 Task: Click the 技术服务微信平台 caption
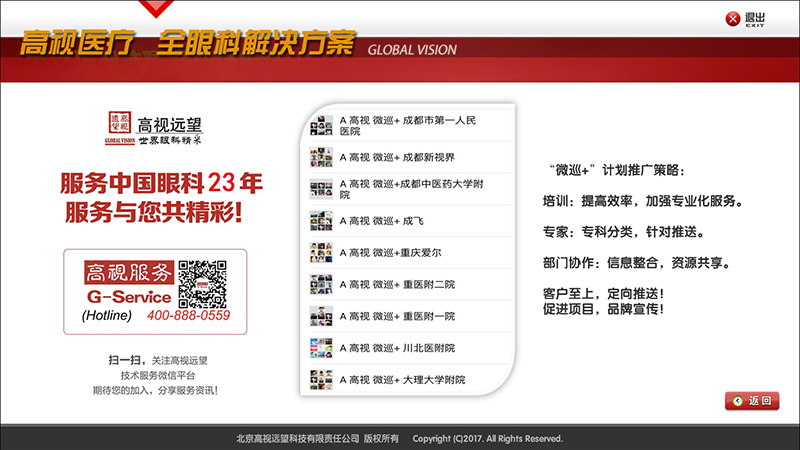point(158,376)
